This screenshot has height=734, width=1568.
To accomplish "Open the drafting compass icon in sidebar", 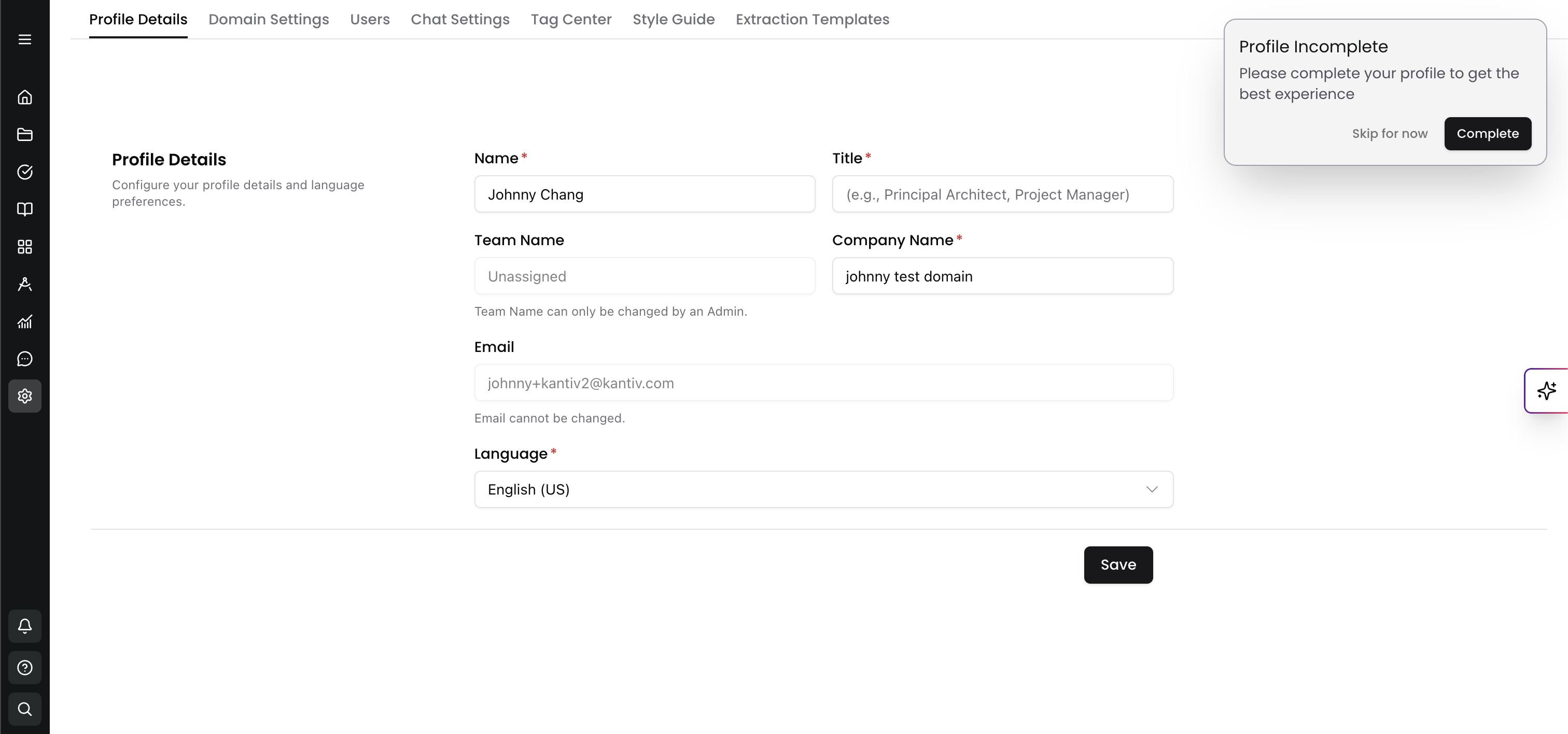I will pos(24,284).
